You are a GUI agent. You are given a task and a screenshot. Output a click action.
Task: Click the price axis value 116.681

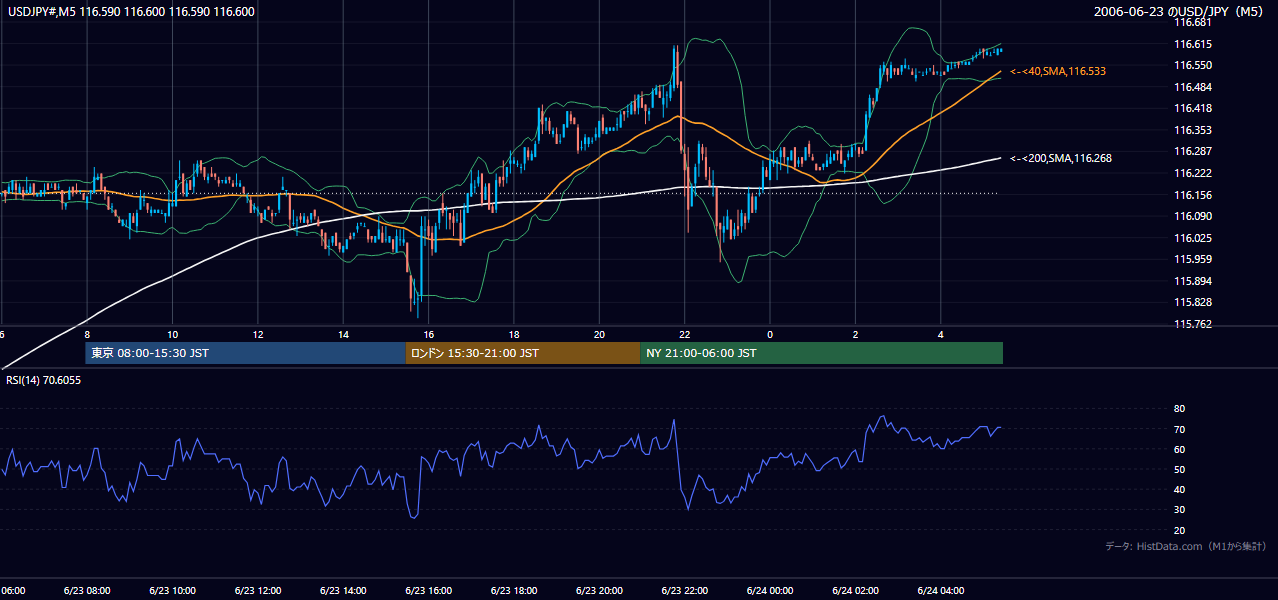pyautogui.click(x=1192, y=22)
